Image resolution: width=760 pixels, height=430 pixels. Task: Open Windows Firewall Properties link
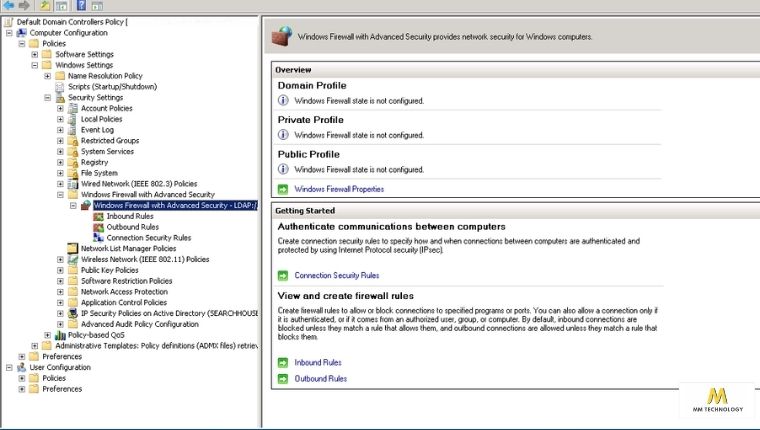click(339, 189)
